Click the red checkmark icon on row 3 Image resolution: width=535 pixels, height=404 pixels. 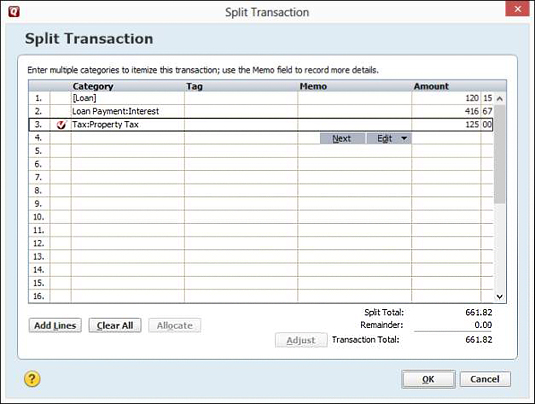coord(61,125)
